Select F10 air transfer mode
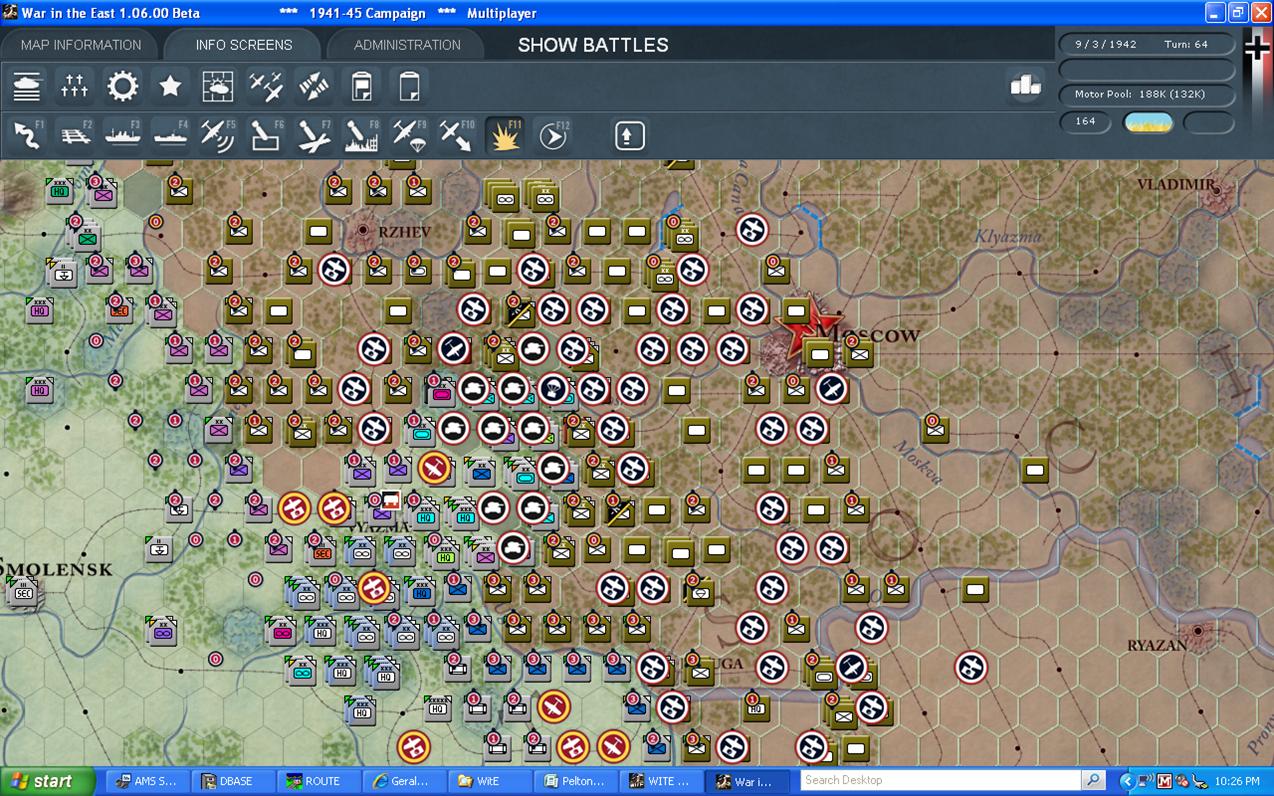Viewport: 1274px width, 796px height. 457,135
